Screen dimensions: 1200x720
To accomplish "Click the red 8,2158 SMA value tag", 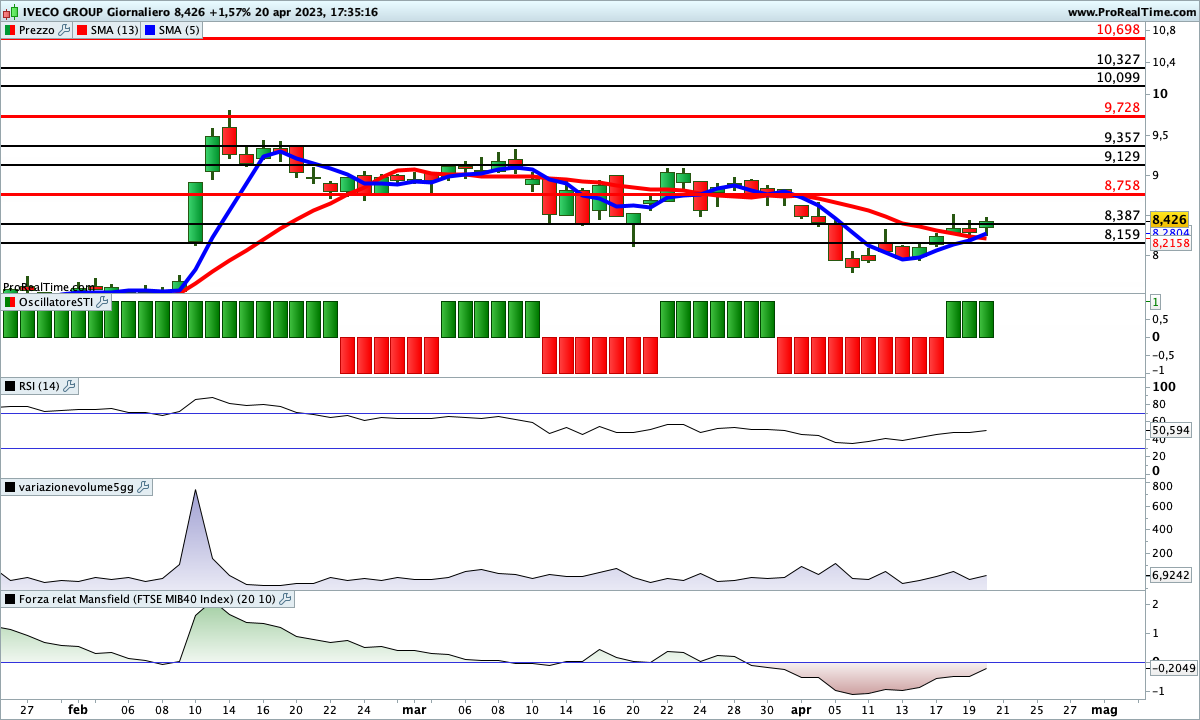I will pos(1169,243).
